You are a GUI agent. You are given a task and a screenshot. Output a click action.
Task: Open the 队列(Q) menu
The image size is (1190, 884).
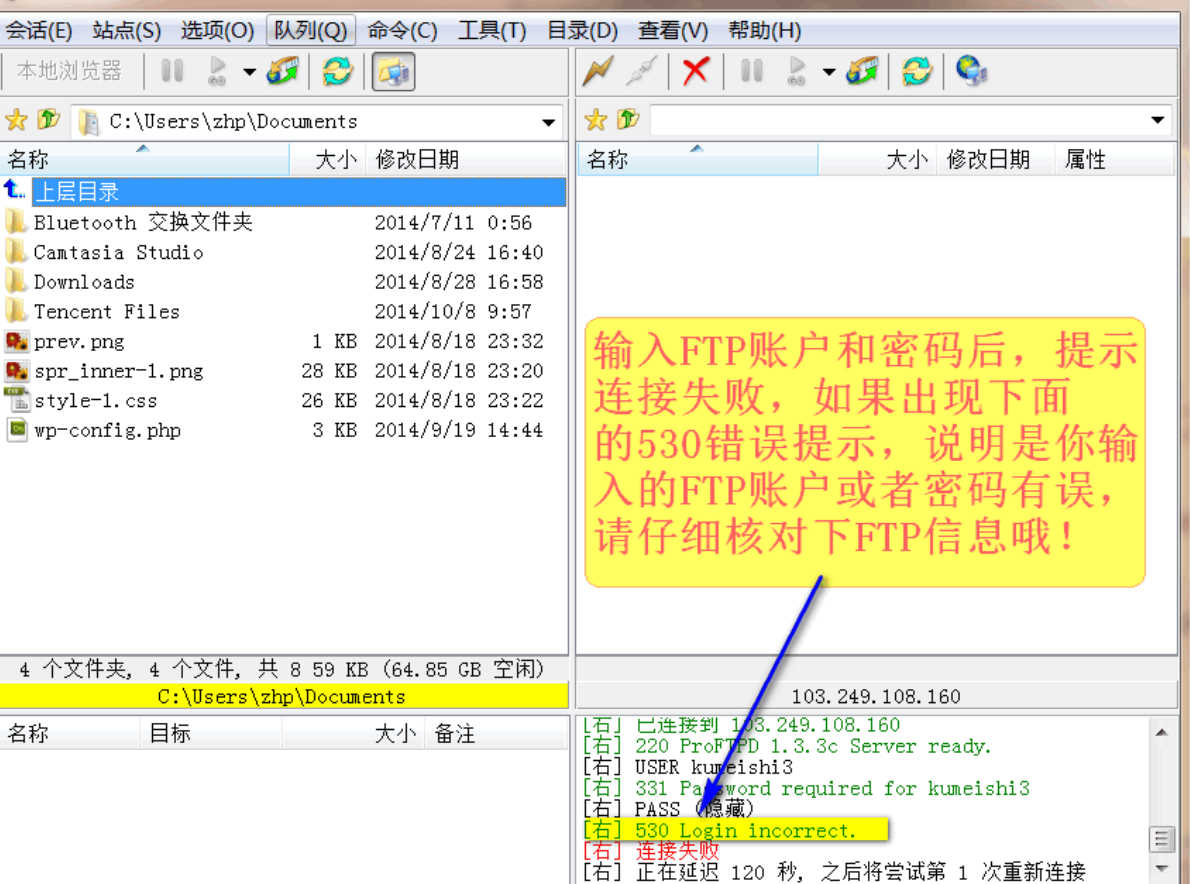pyautogui.click(x=311, y=30)
